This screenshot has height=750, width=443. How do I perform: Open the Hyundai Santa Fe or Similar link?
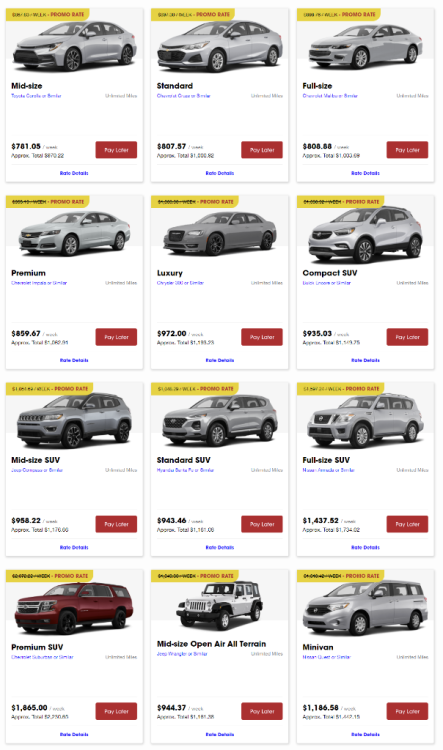[185, 470]
